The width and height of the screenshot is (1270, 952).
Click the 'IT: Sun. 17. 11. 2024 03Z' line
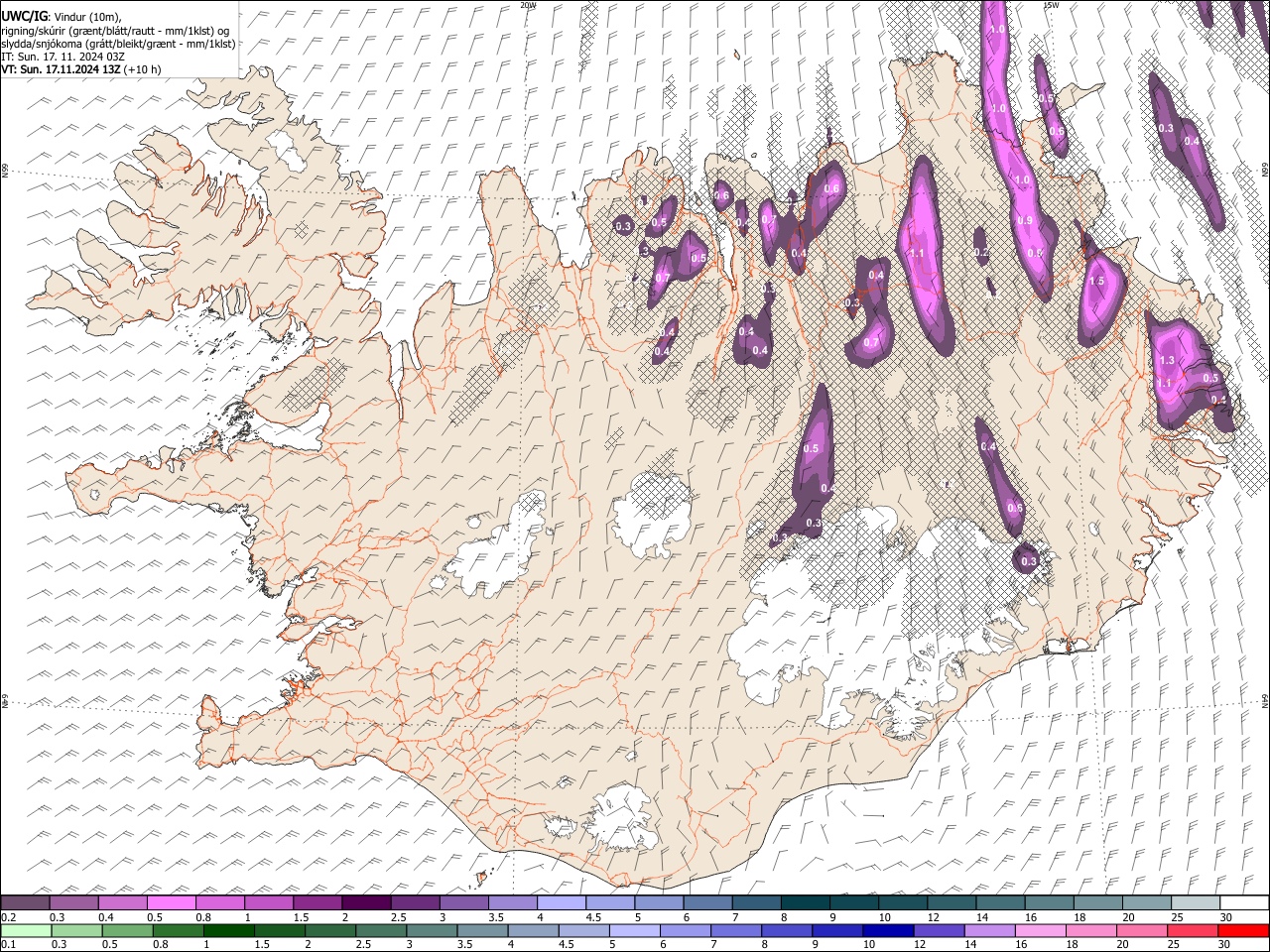coord(63,57)
